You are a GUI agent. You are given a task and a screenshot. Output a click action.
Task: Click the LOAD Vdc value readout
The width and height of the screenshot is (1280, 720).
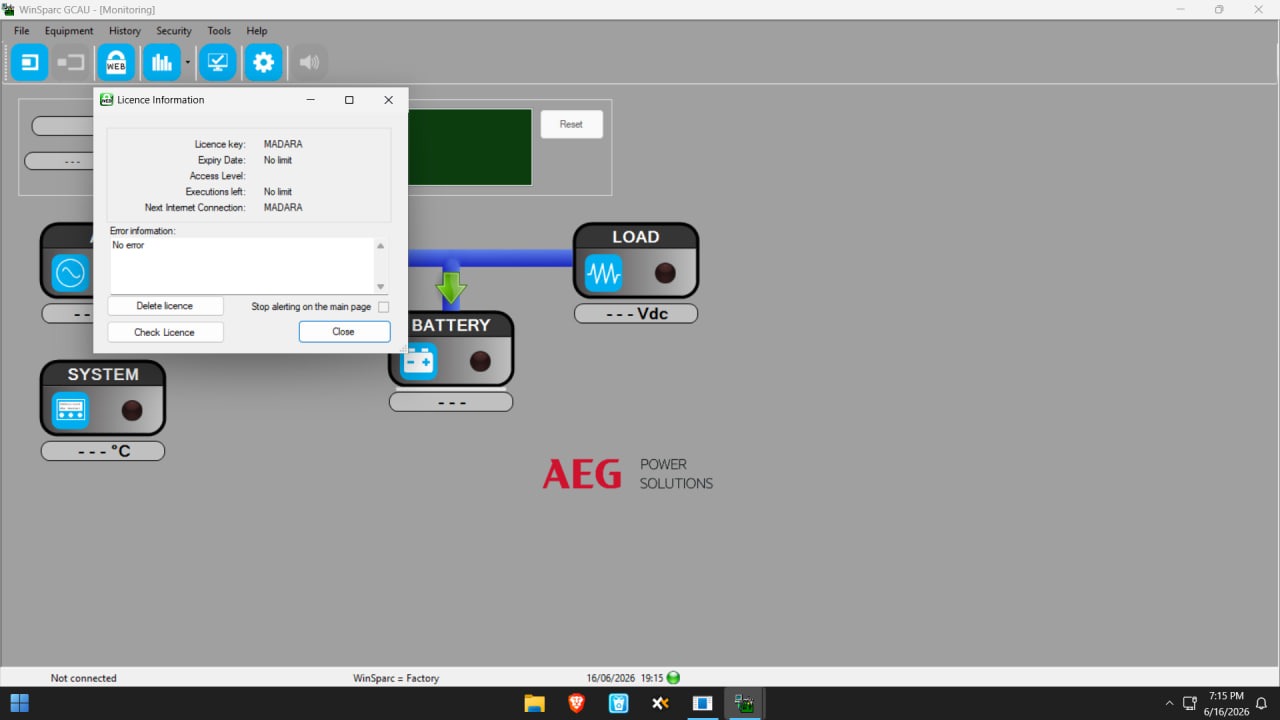(636, 313)
